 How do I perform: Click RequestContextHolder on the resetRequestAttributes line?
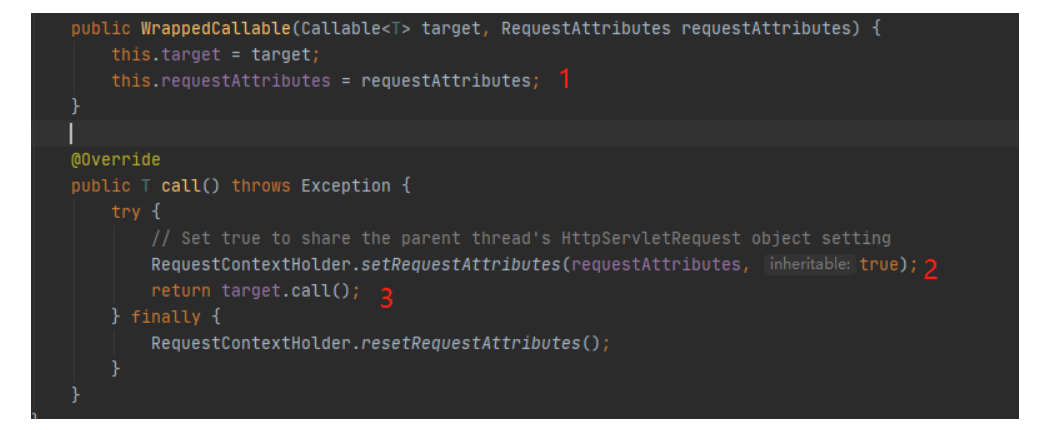[x=251, y=343]
